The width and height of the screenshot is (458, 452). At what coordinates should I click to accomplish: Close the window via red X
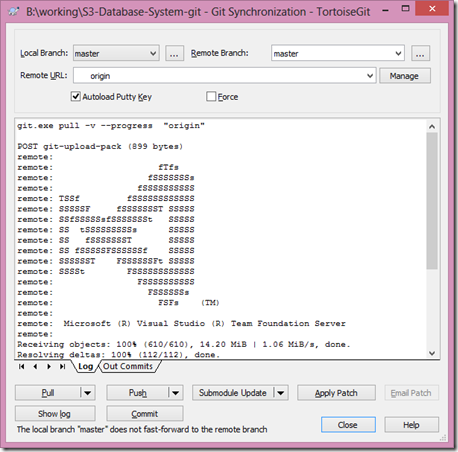coord(432,9)
